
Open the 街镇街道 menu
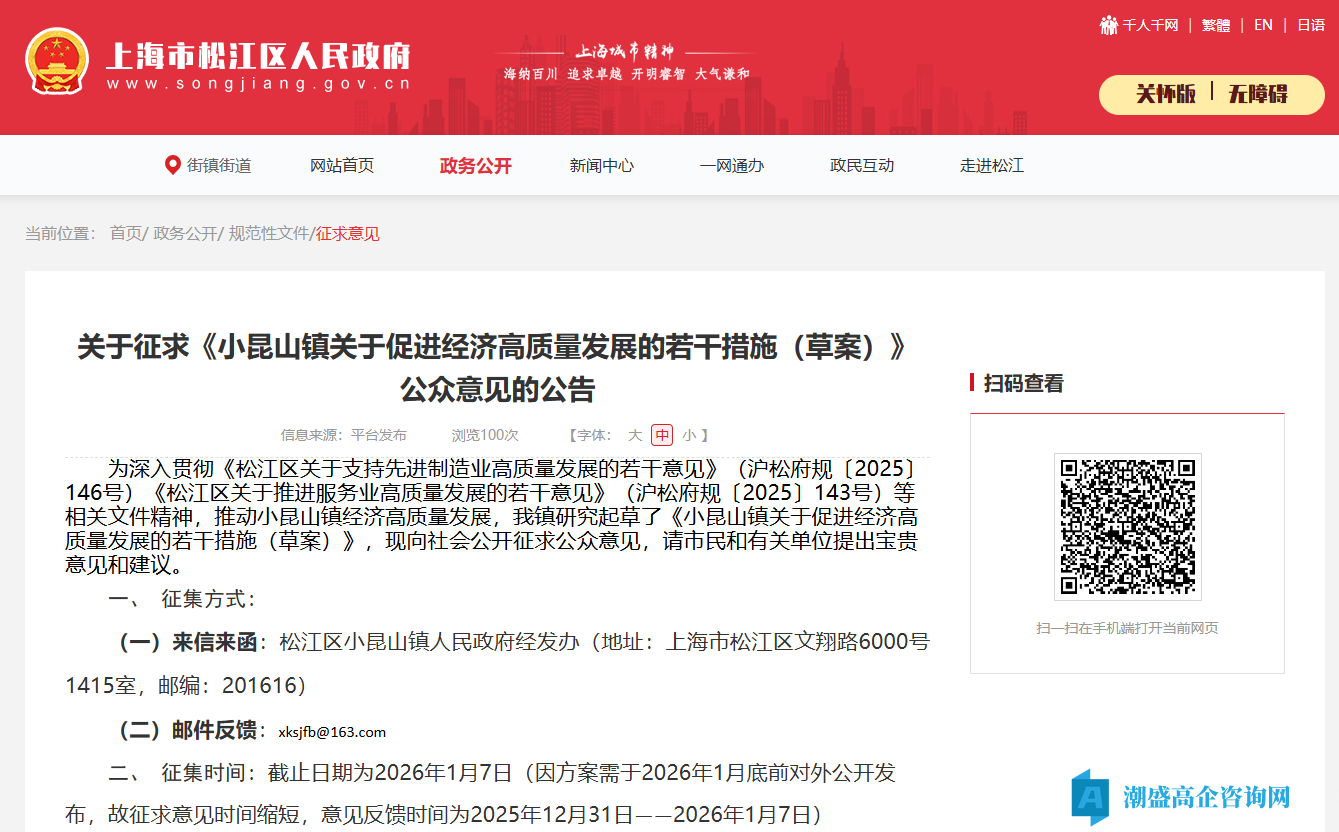click(219, 165)
